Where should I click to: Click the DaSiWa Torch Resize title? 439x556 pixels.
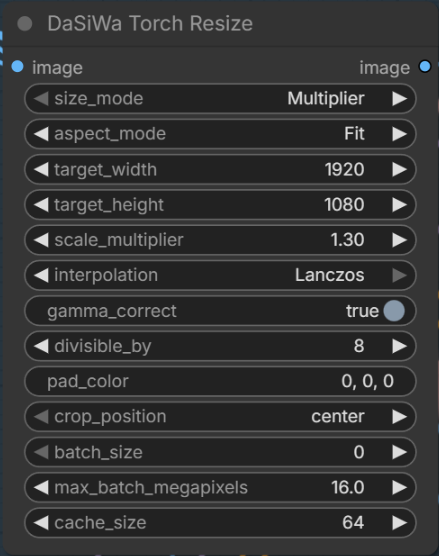pos(150,24)
